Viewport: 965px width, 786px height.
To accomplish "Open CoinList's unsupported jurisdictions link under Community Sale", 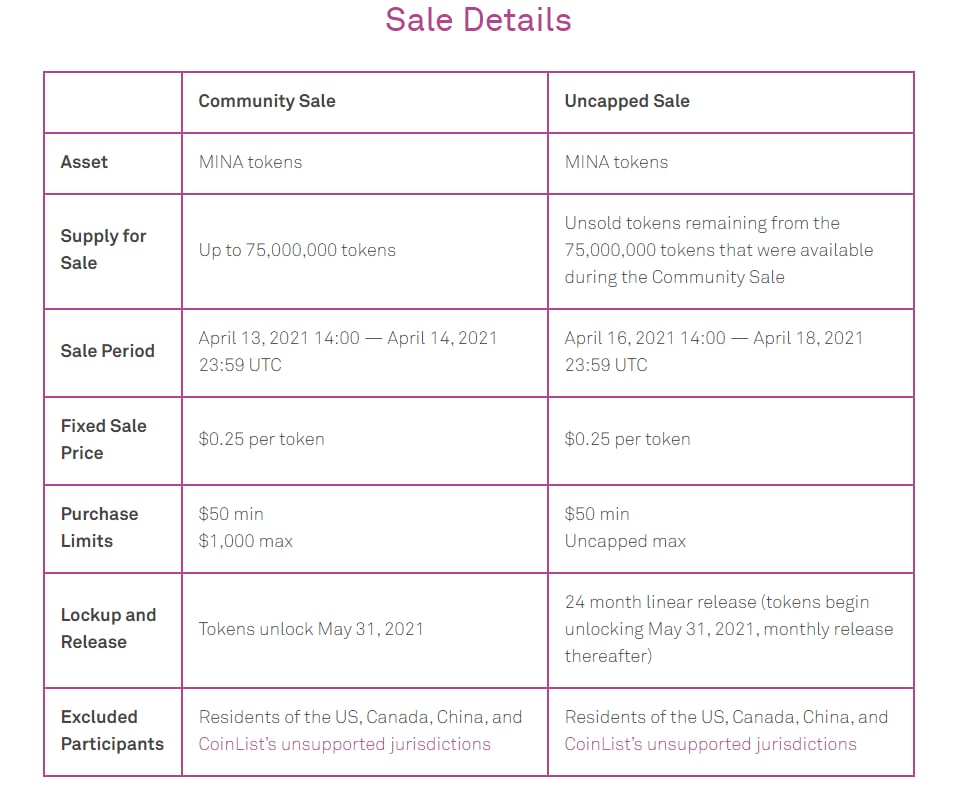I will click(344, 744).
